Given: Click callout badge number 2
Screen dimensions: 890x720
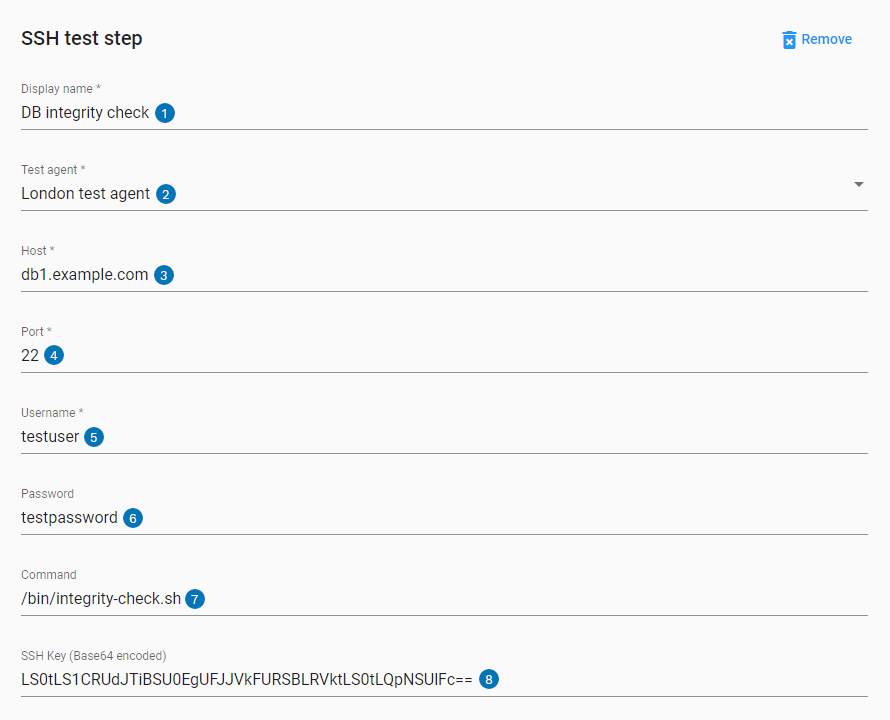Looking at the screenshot, I should [166, 194].
